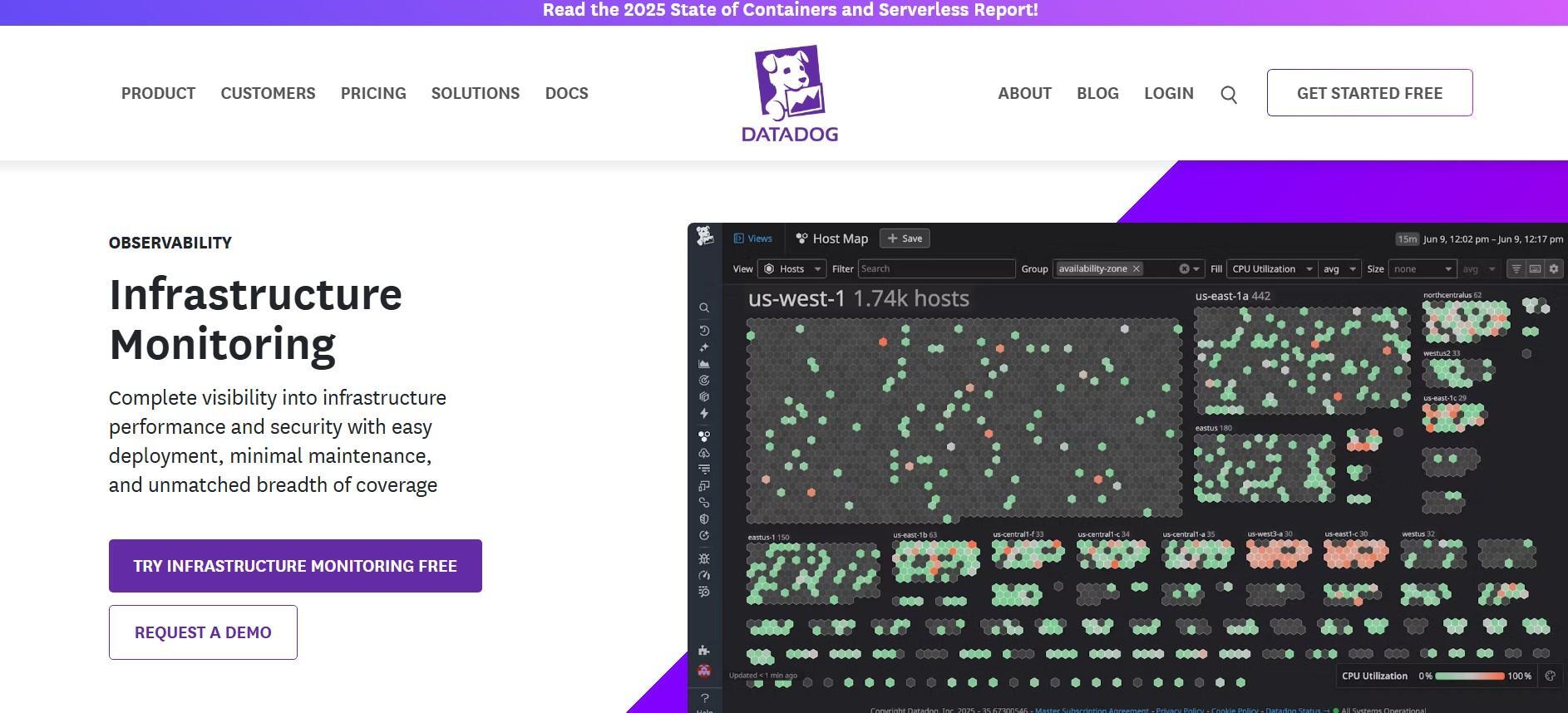Click GET STARTED FREE button
Screen dimensions: 1568x713
point(1370,93)
